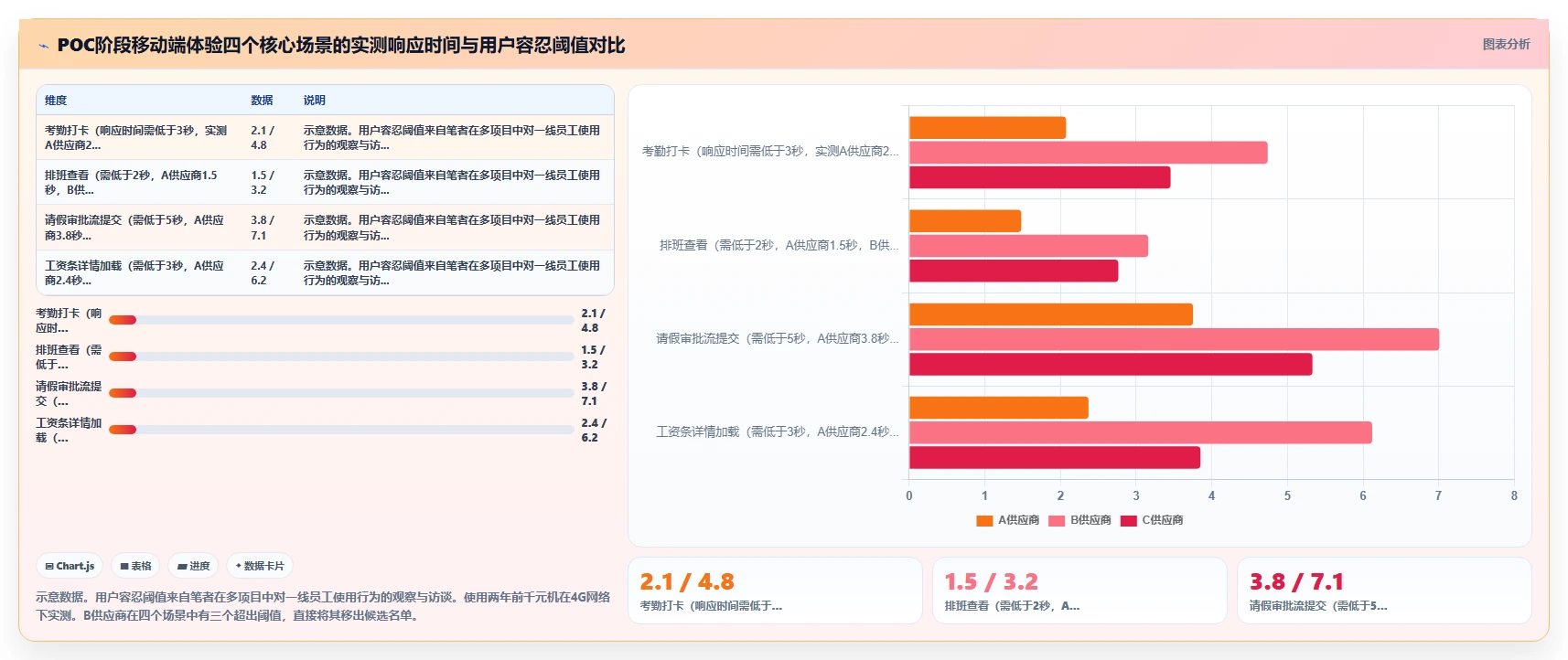Click the pink B供应商 bar for 考勤打卡

pyautogui.click(x=1088, y=153)
